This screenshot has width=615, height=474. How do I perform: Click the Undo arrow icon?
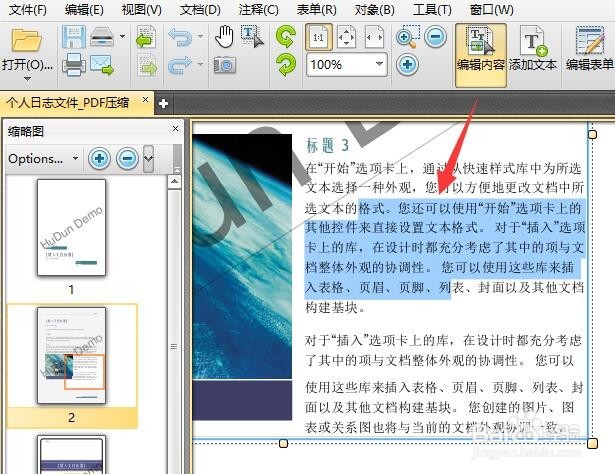tap(180, 37)
